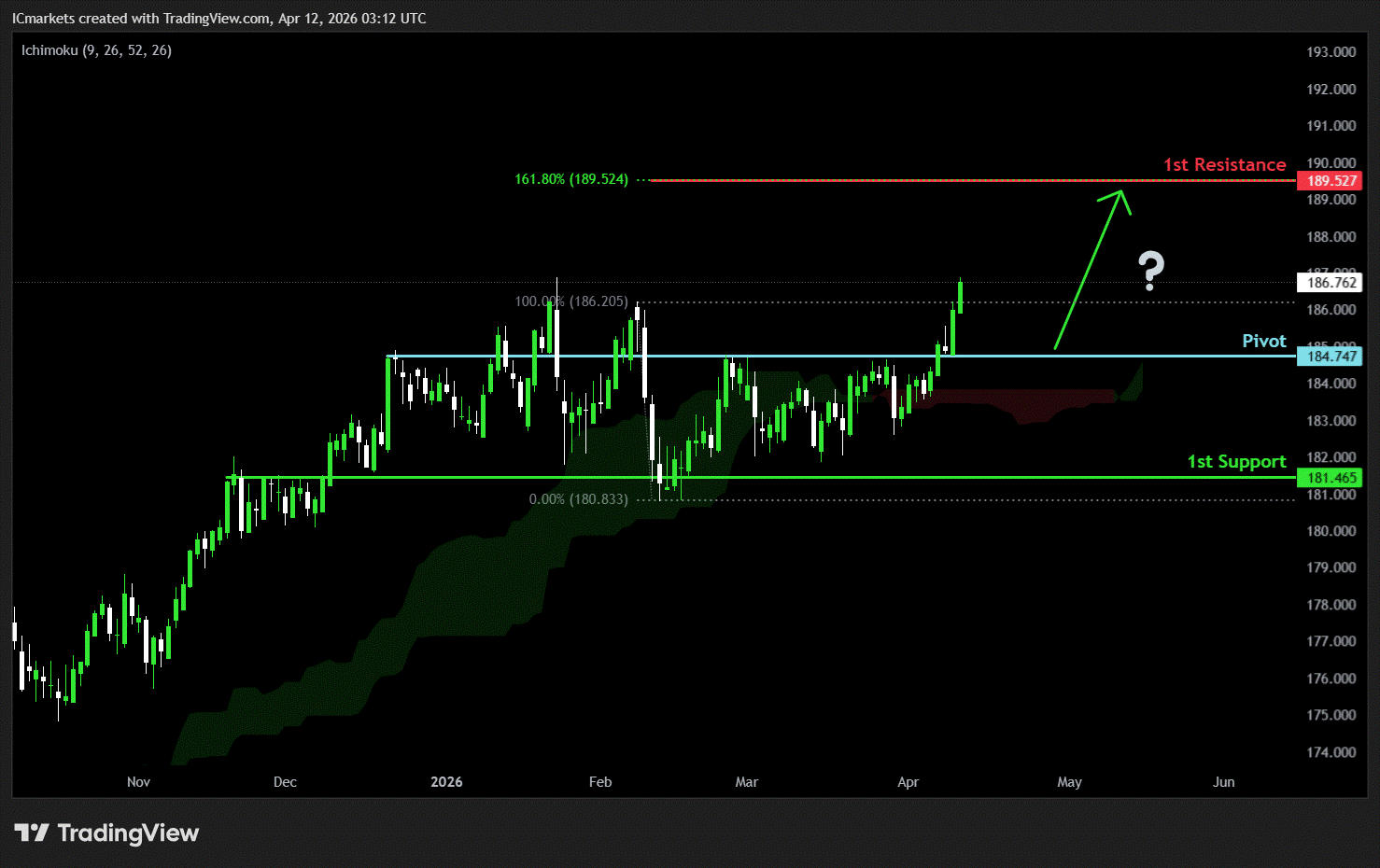
Task: Select the 161.80% (189.524) Fibonacci label
Action: (570, 179)
